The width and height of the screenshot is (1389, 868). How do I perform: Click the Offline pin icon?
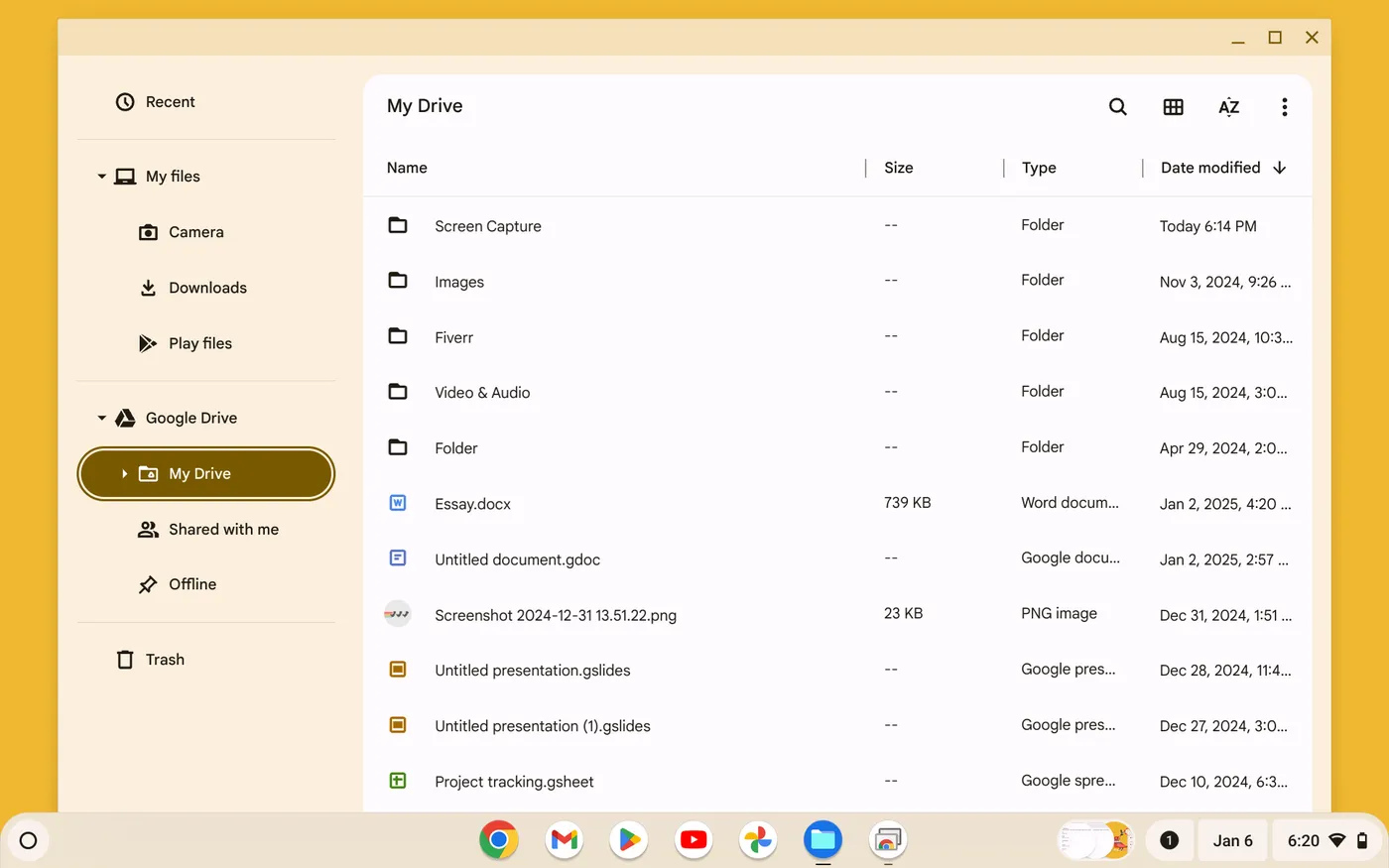[x=148, y=584]
